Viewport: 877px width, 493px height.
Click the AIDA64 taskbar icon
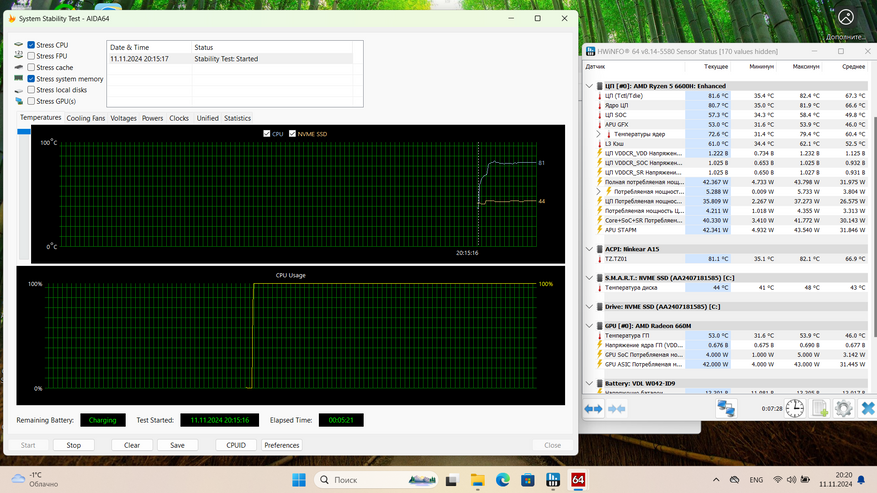(x=578, y=480)
